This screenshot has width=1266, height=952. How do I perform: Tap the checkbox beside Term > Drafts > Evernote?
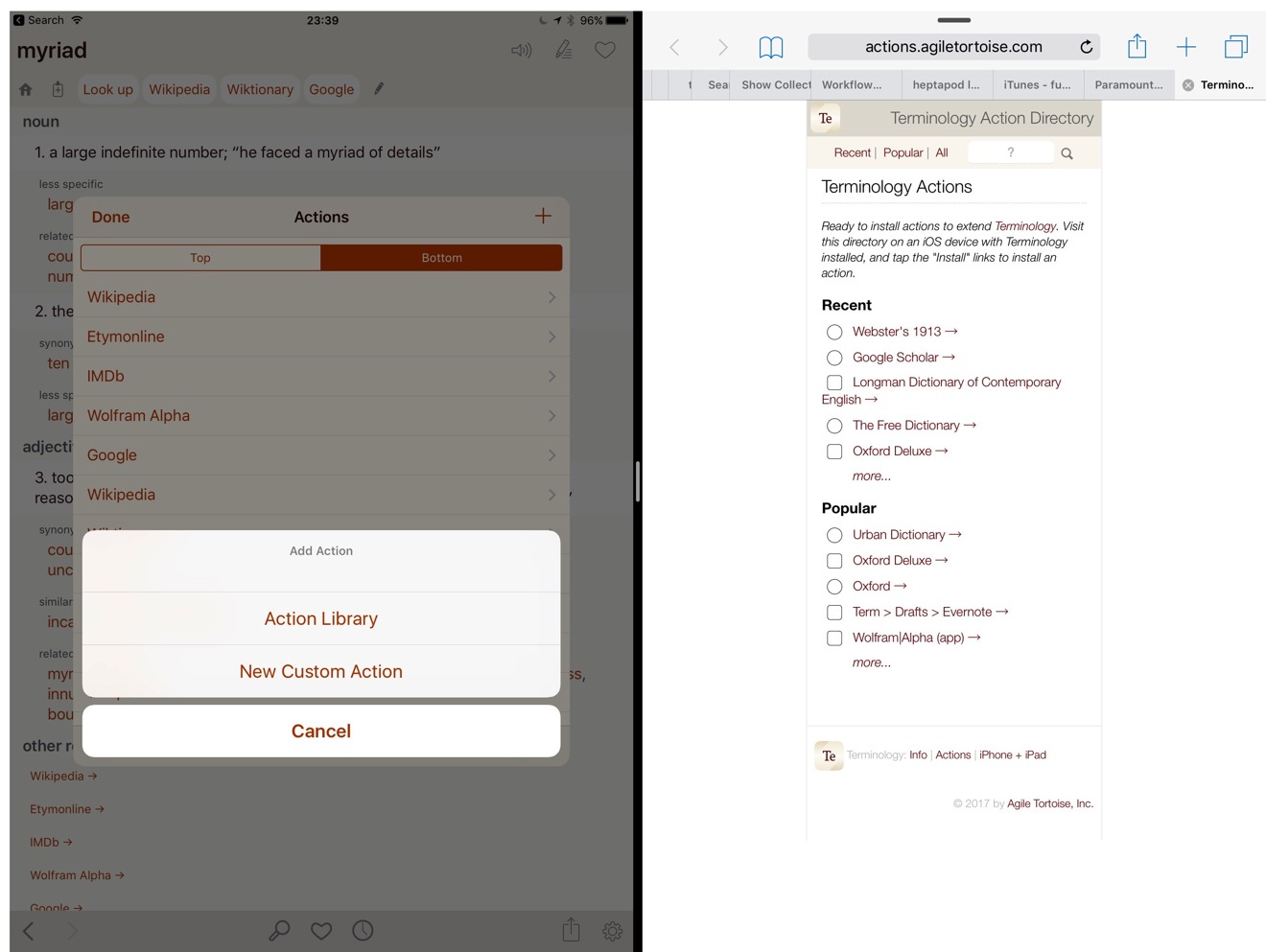(834, 613)
